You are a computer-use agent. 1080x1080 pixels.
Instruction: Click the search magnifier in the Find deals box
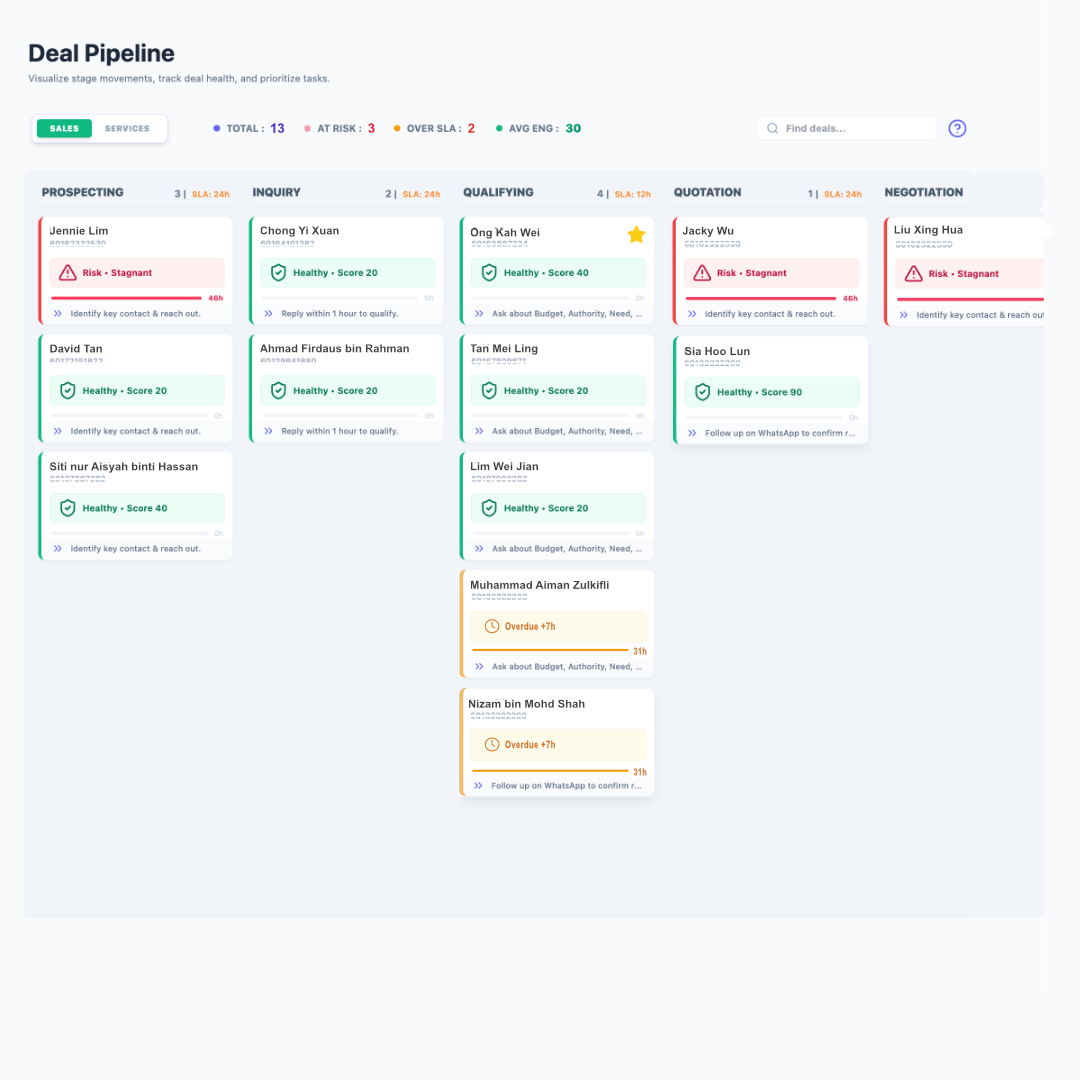(x=772, y=128)
